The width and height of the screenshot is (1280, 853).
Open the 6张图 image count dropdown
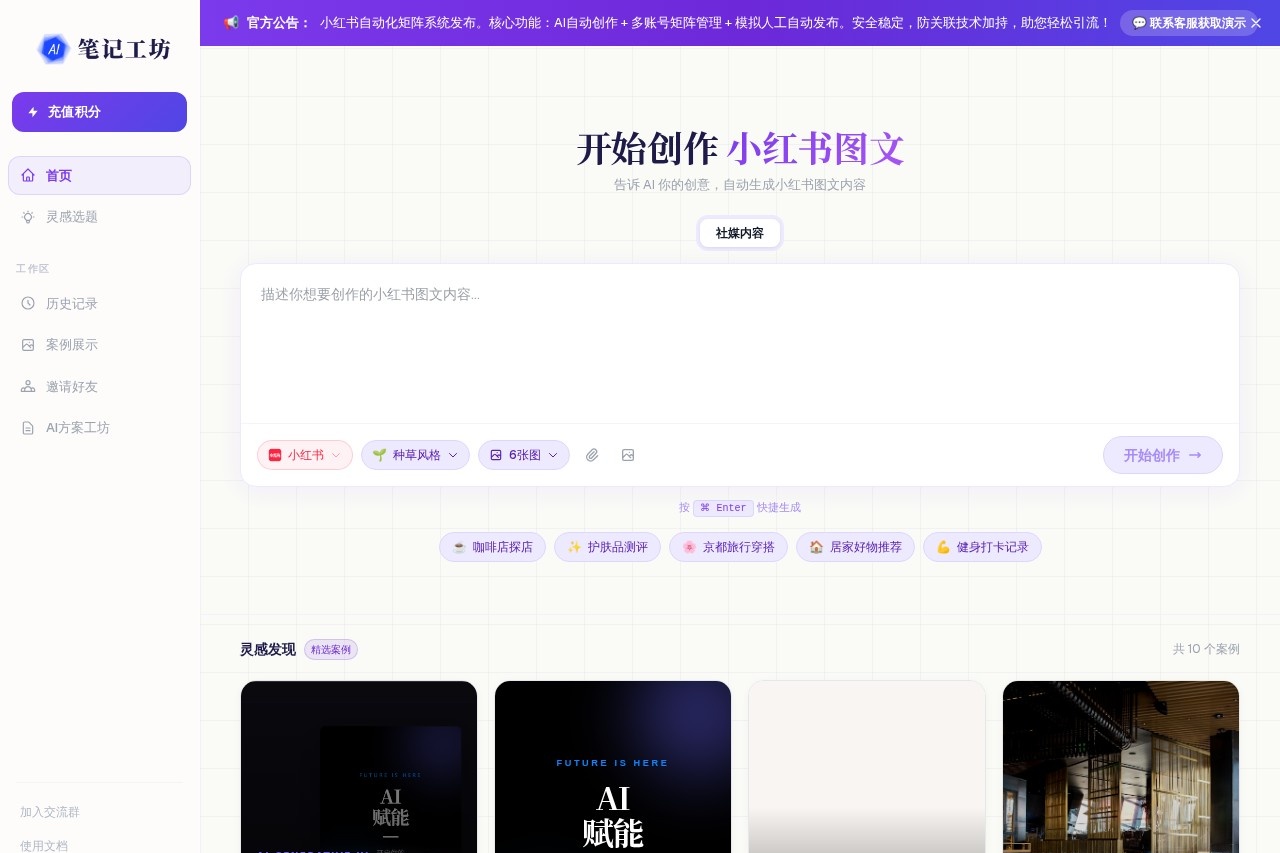click(524, 455)
